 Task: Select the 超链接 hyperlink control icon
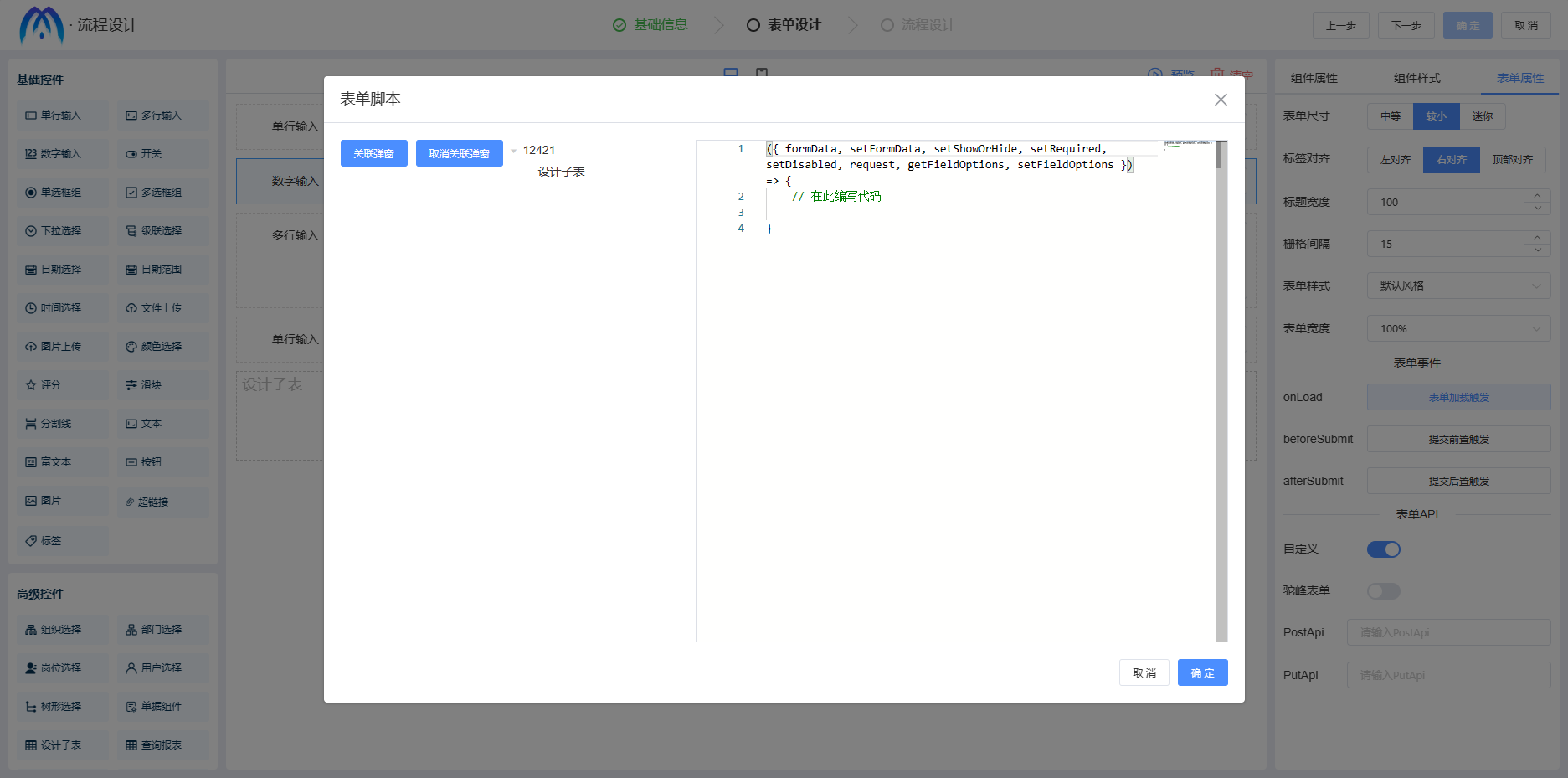pos(130,502)
